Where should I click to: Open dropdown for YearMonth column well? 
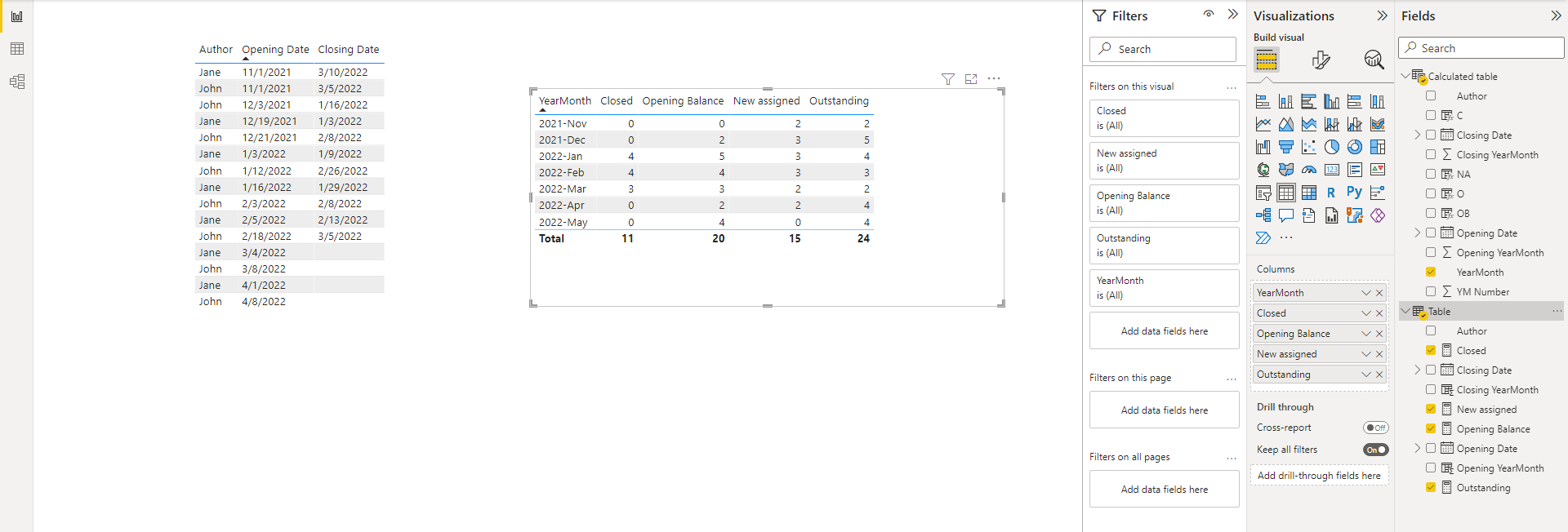1365,293
